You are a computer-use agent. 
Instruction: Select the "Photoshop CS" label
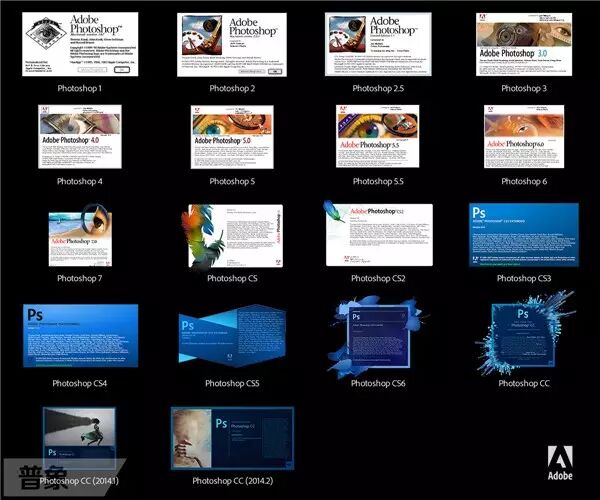tap(232, 279)
